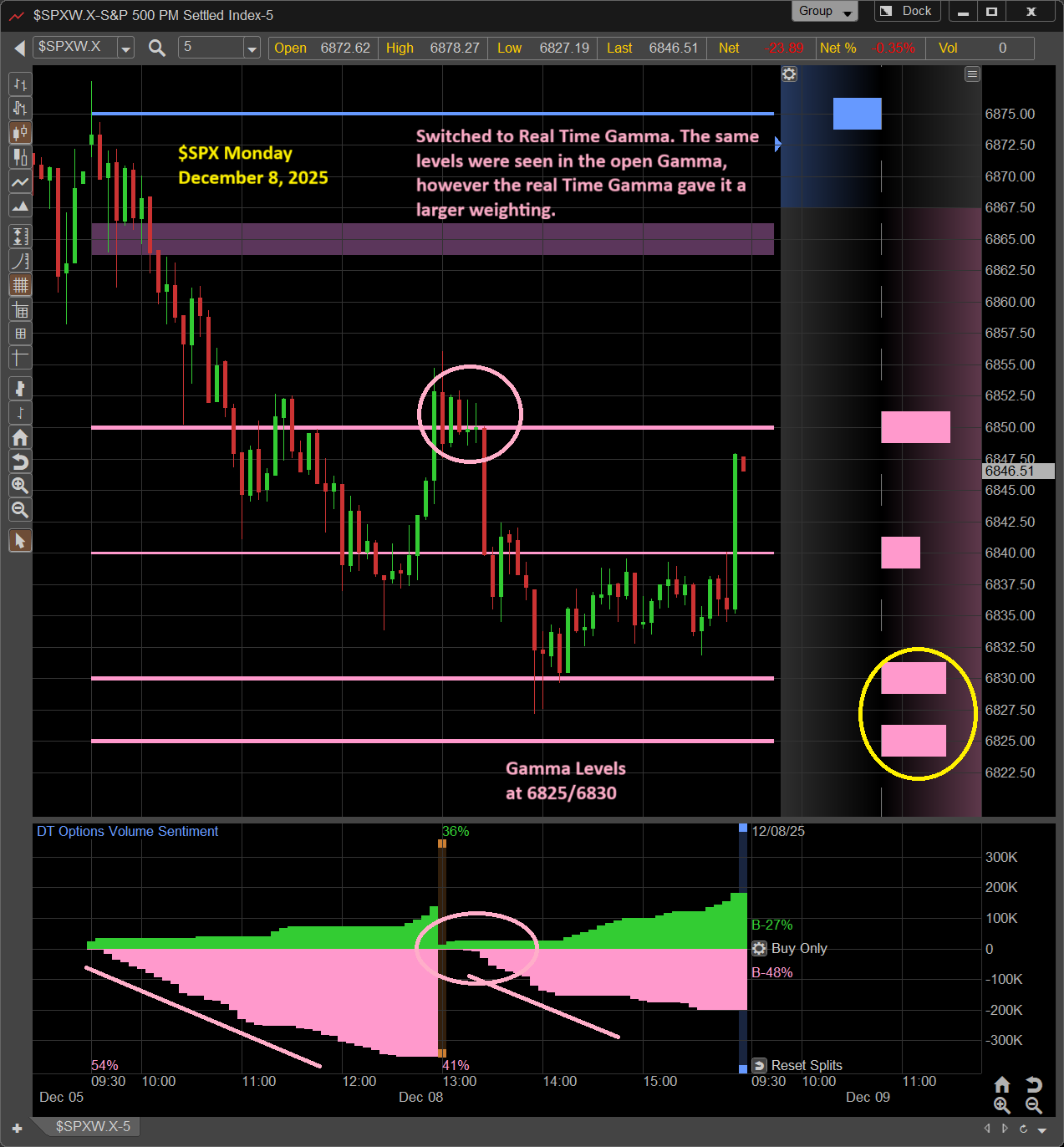The width and height of the screenshot is (1064, 1147).
Task: Toggle the candlestick chart style button
Action: [20, 133]
